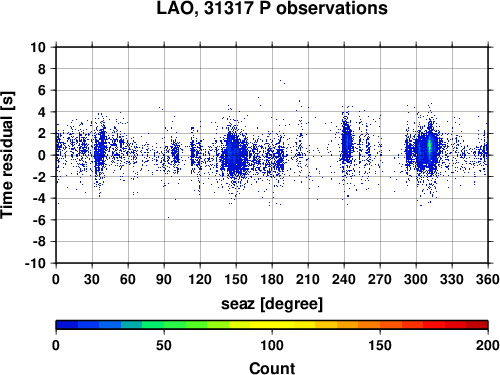The height and width of the screenshot is (375, 500).
Task: Click the green colorbar segment near 50
Action: pos(164,325)
